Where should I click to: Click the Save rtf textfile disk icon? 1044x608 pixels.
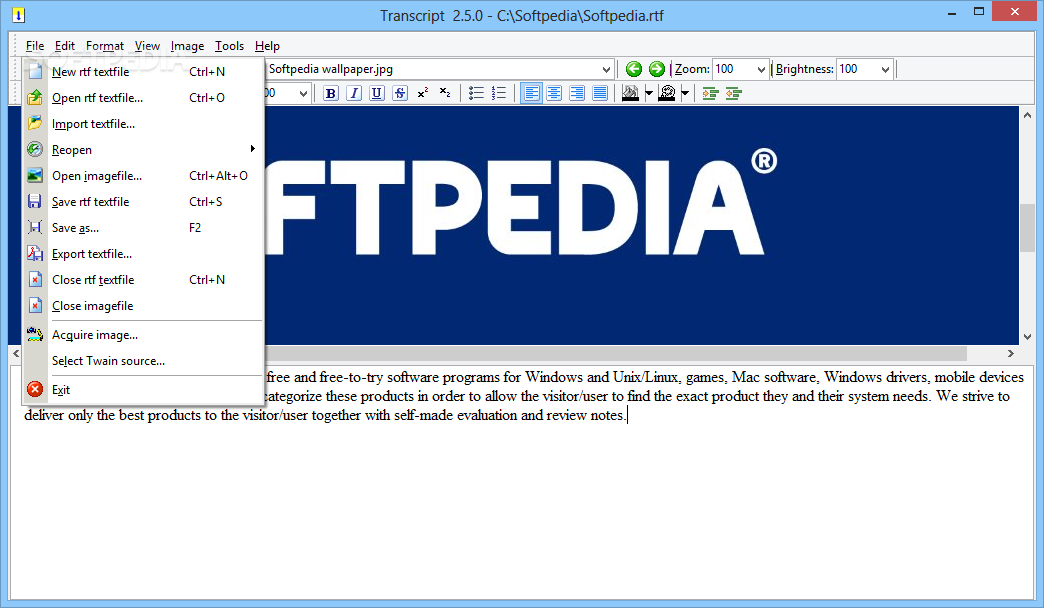35,201
